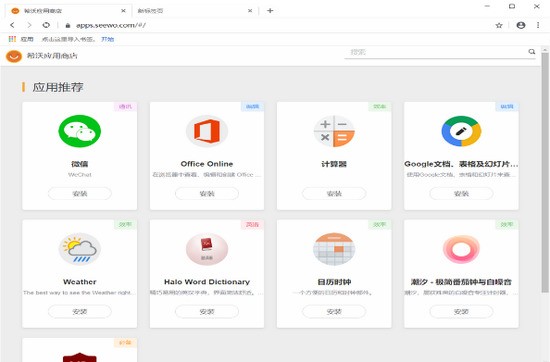This screenshot has width=550, height=362.
Task: Go back using the browser back arrow
Action: coord(13,25)
